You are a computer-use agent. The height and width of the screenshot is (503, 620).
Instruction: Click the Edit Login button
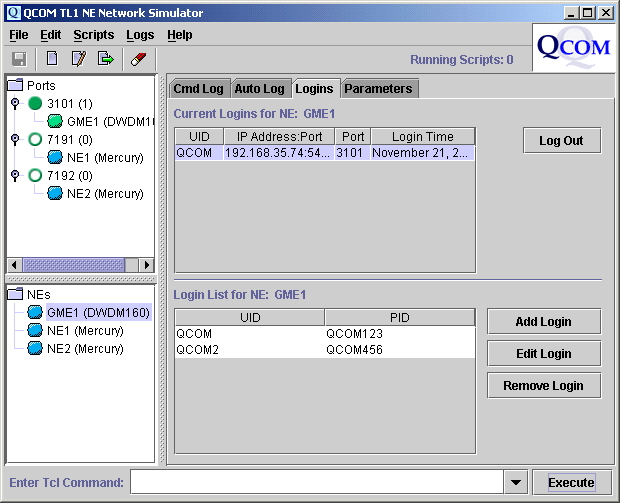544,354
